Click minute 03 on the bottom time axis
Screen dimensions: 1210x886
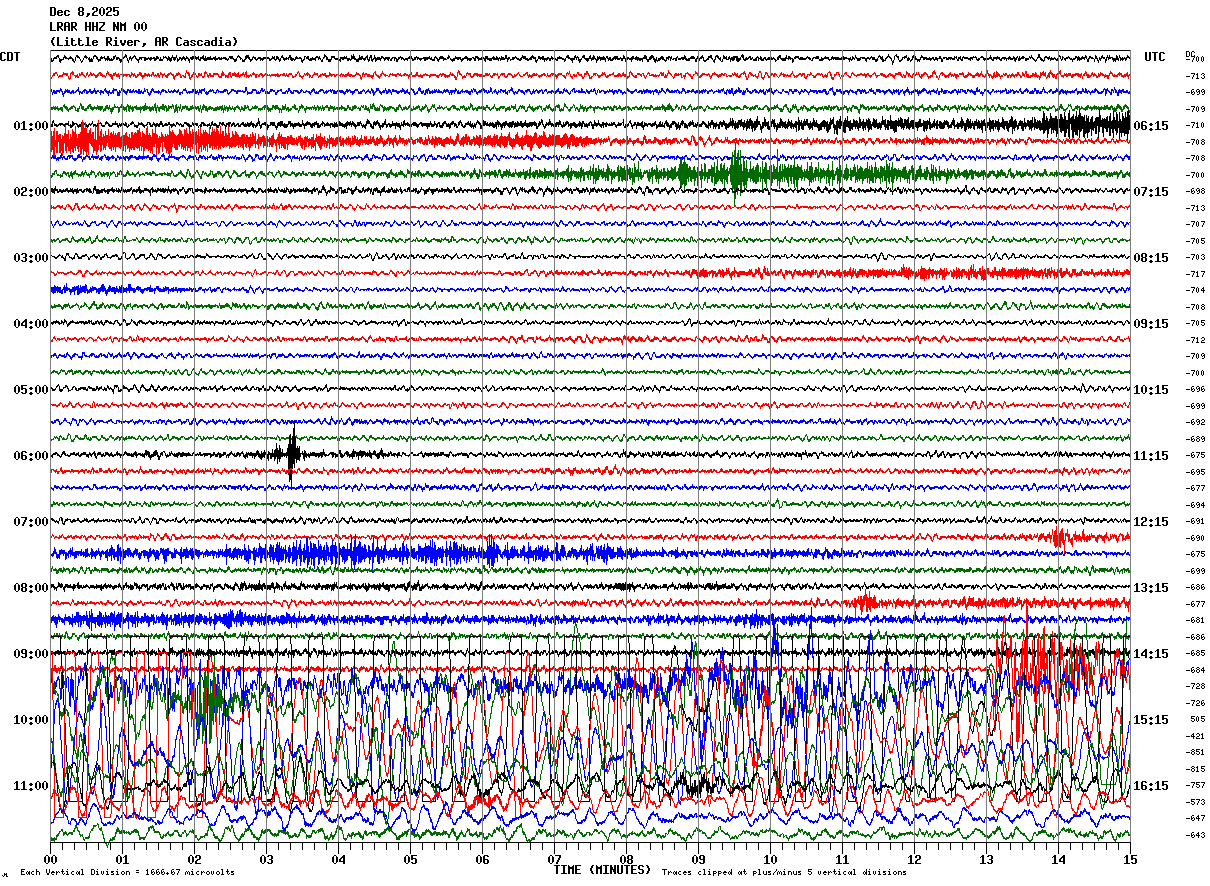tap(266, 859)
